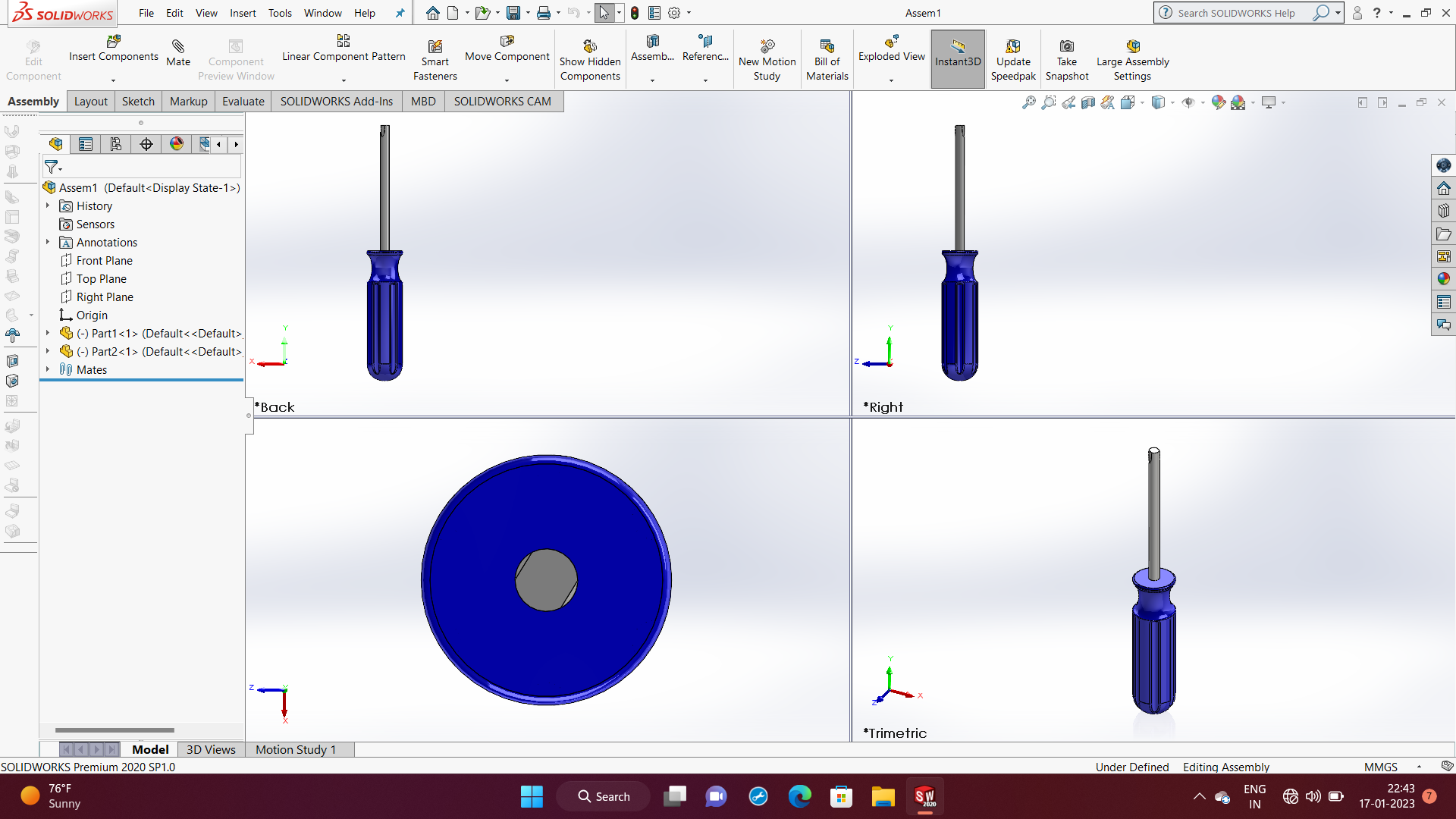1456x819 pixels.
Task: Open Insert Components dropdown arrow
Action: (x=113, y=80)
